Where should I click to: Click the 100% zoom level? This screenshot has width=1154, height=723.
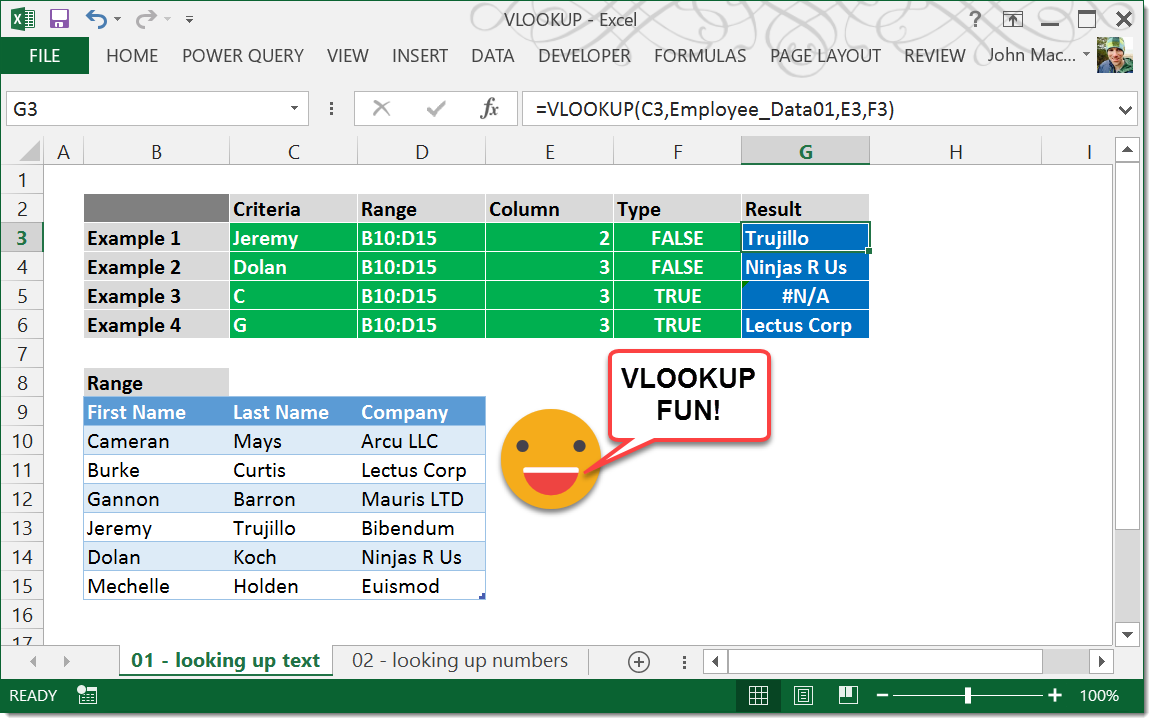point(1099,696)
